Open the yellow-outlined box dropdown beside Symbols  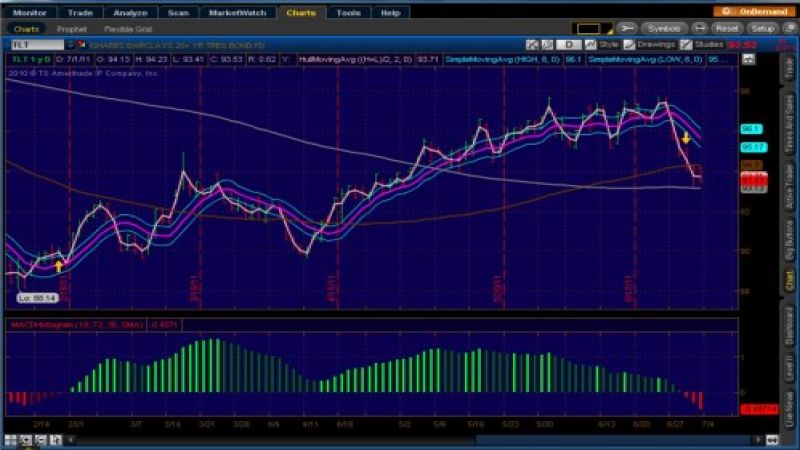click(x=590, y=29)
